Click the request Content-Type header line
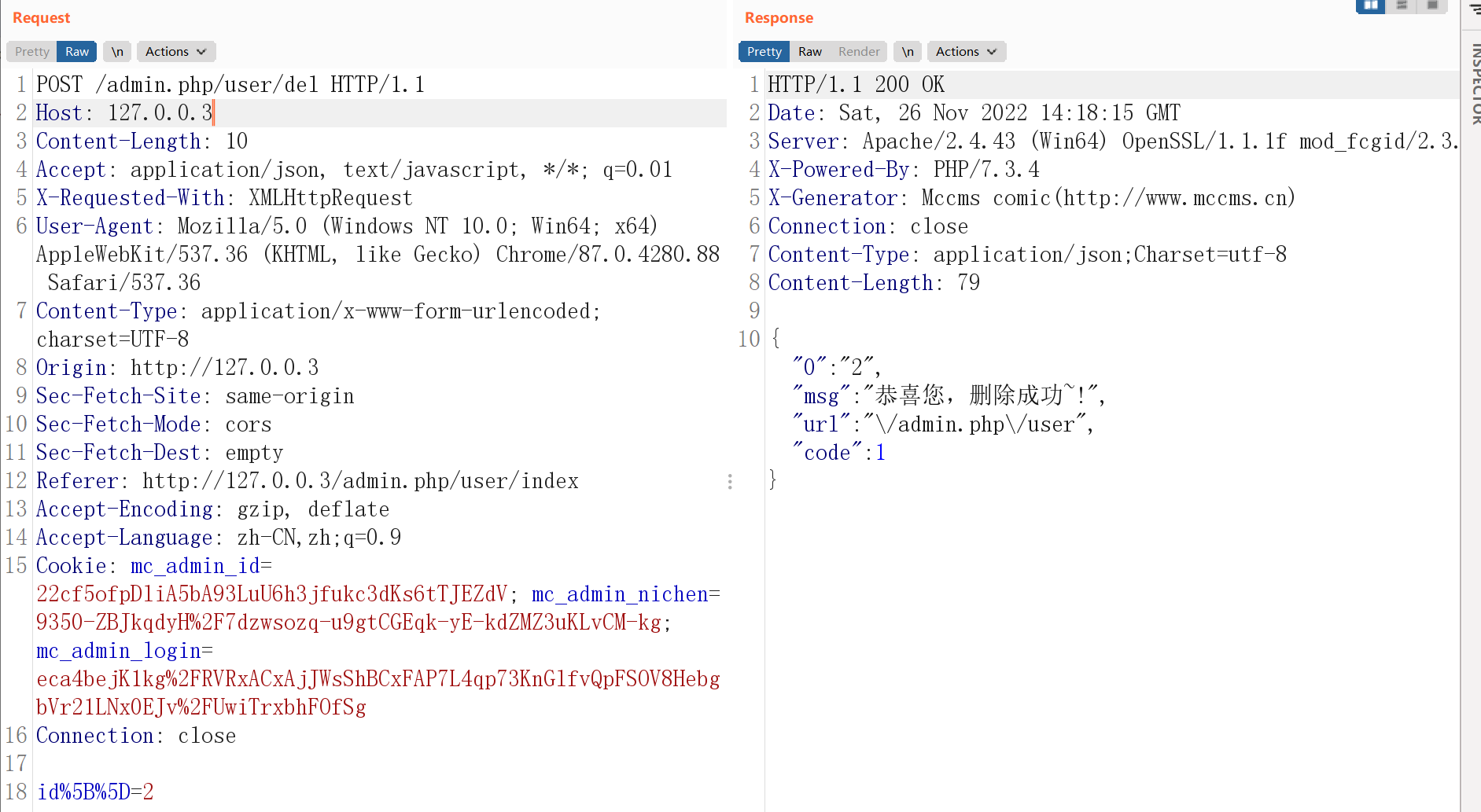This screenshot has height=812, width=1481. click(319, 325)
